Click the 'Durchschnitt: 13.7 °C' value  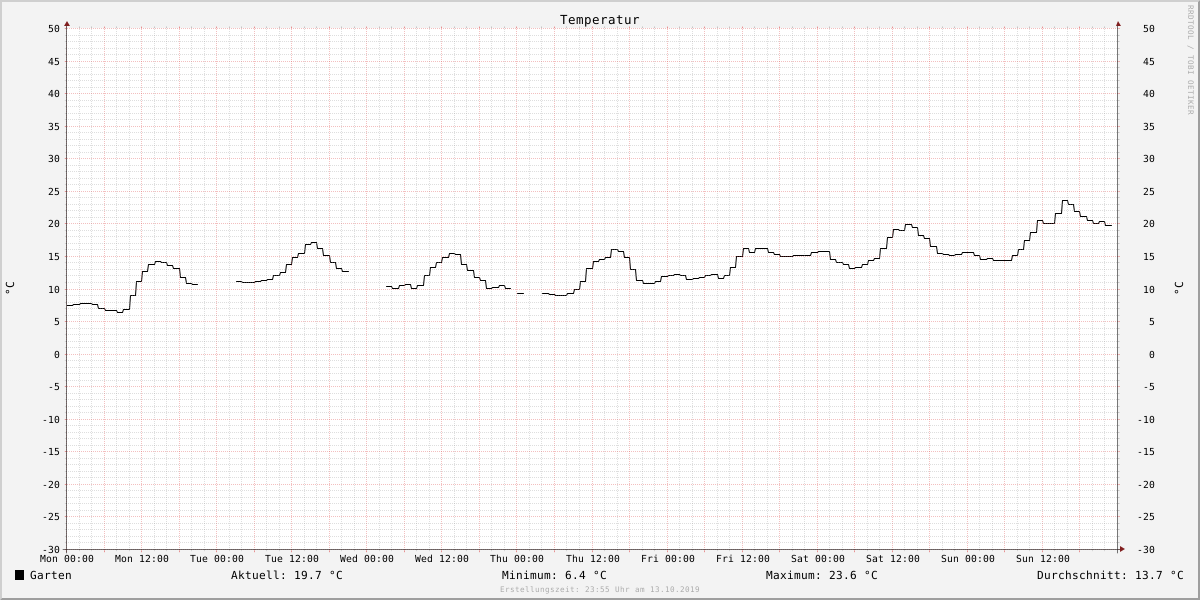(x=1110, y=575)
